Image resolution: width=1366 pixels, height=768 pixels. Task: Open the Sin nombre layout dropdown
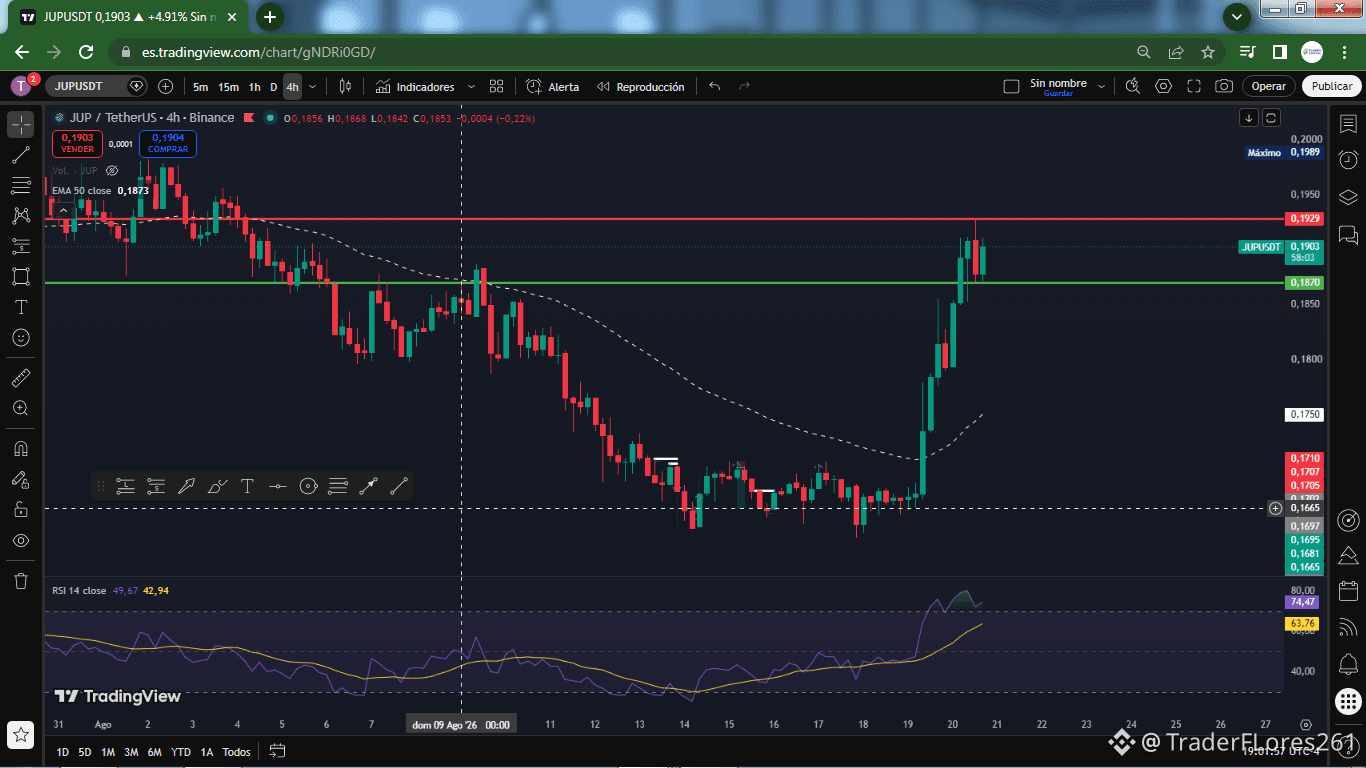click(1102, 87)
